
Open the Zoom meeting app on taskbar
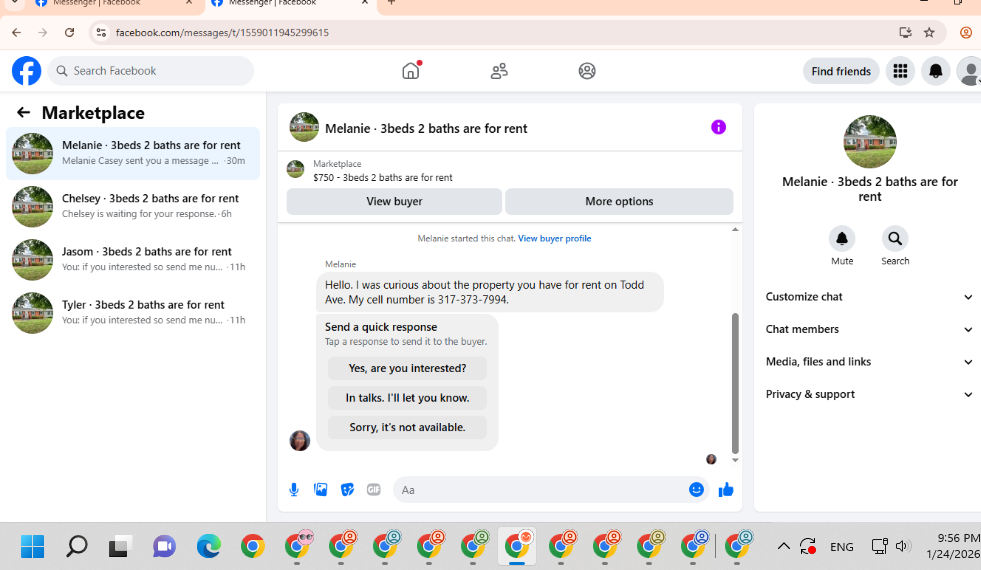coord(165,546)
